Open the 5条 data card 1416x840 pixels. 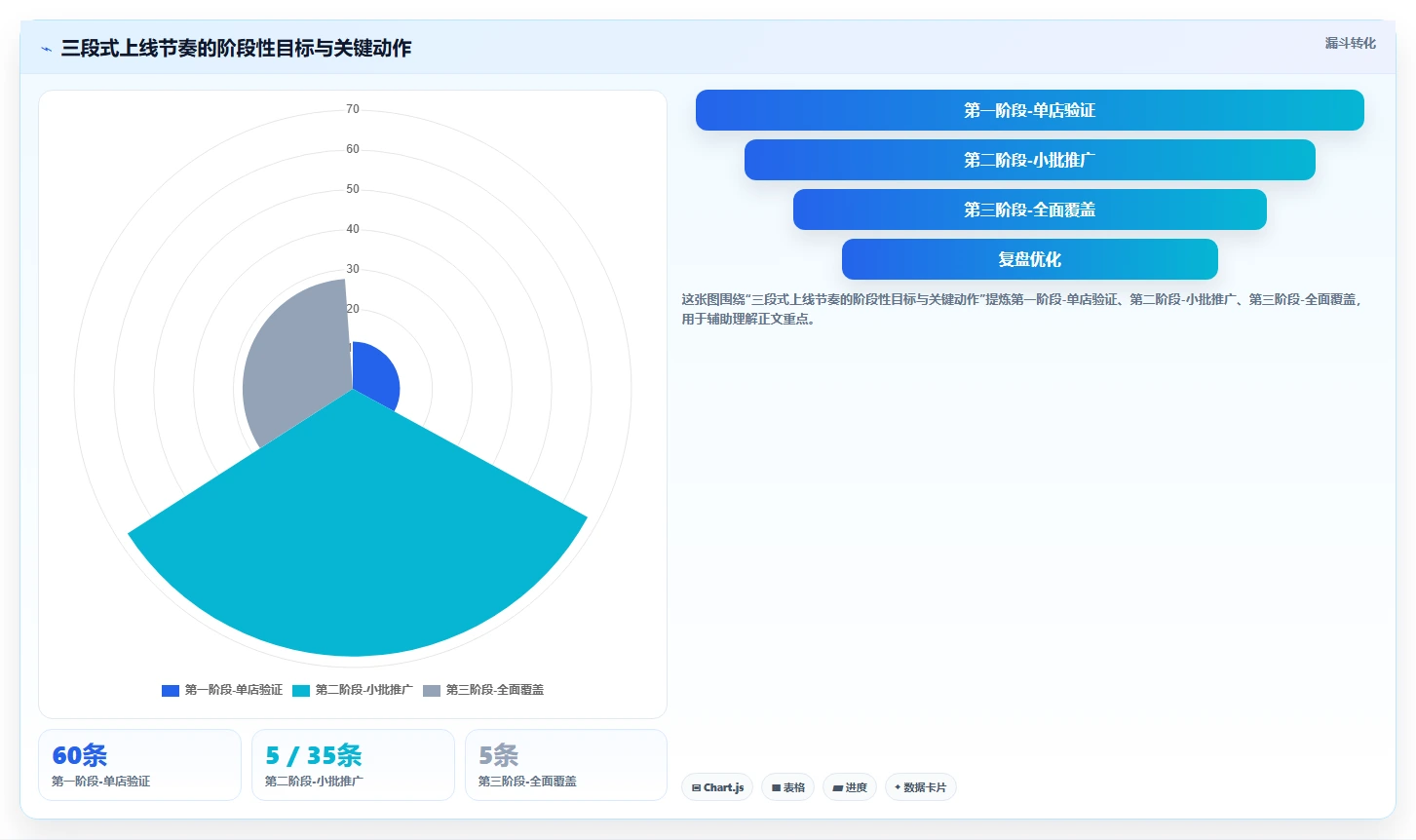[x=566, y=765]
